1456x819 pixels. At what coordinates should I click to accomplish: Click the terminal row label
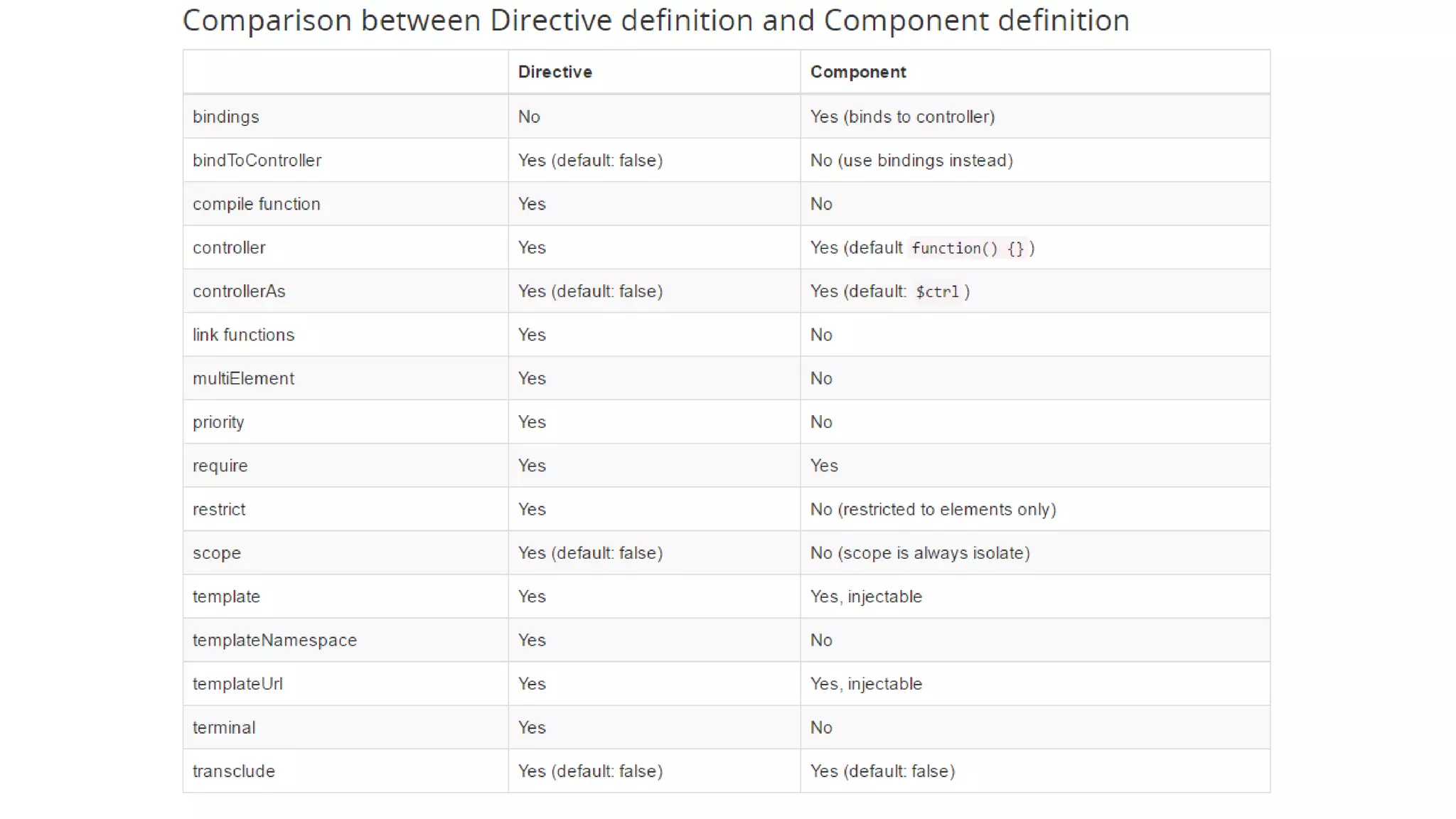(x=224, y=728)
